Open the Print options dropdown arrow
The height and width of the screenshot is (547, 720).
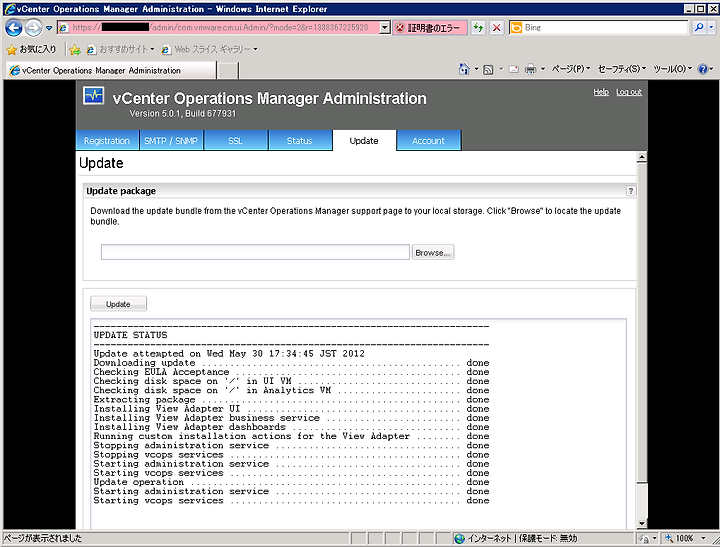coord(543,69)
